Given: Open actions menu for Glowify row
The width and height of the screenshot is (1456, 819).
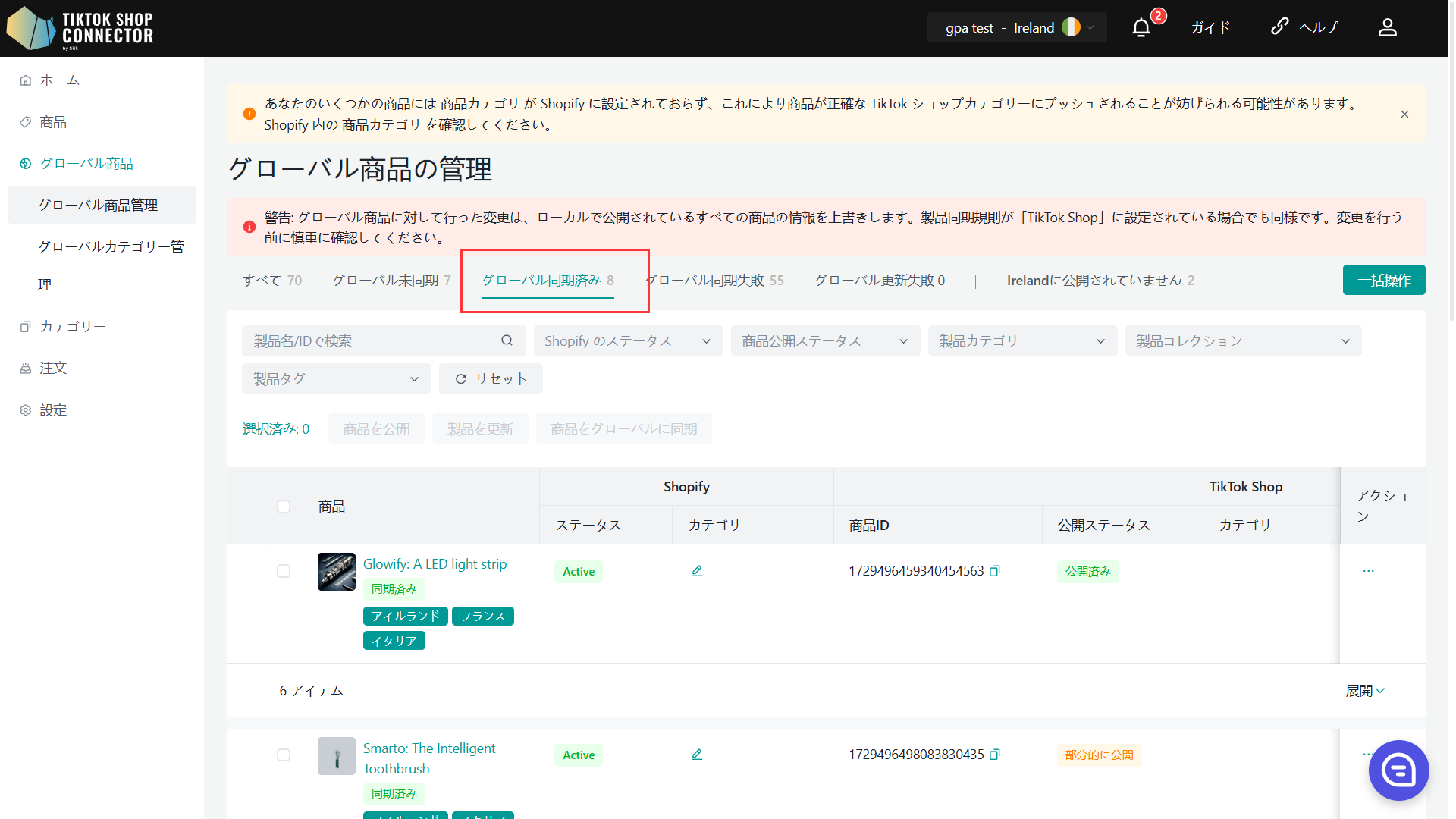Looking at the screenshot, I should point(1368,571).
